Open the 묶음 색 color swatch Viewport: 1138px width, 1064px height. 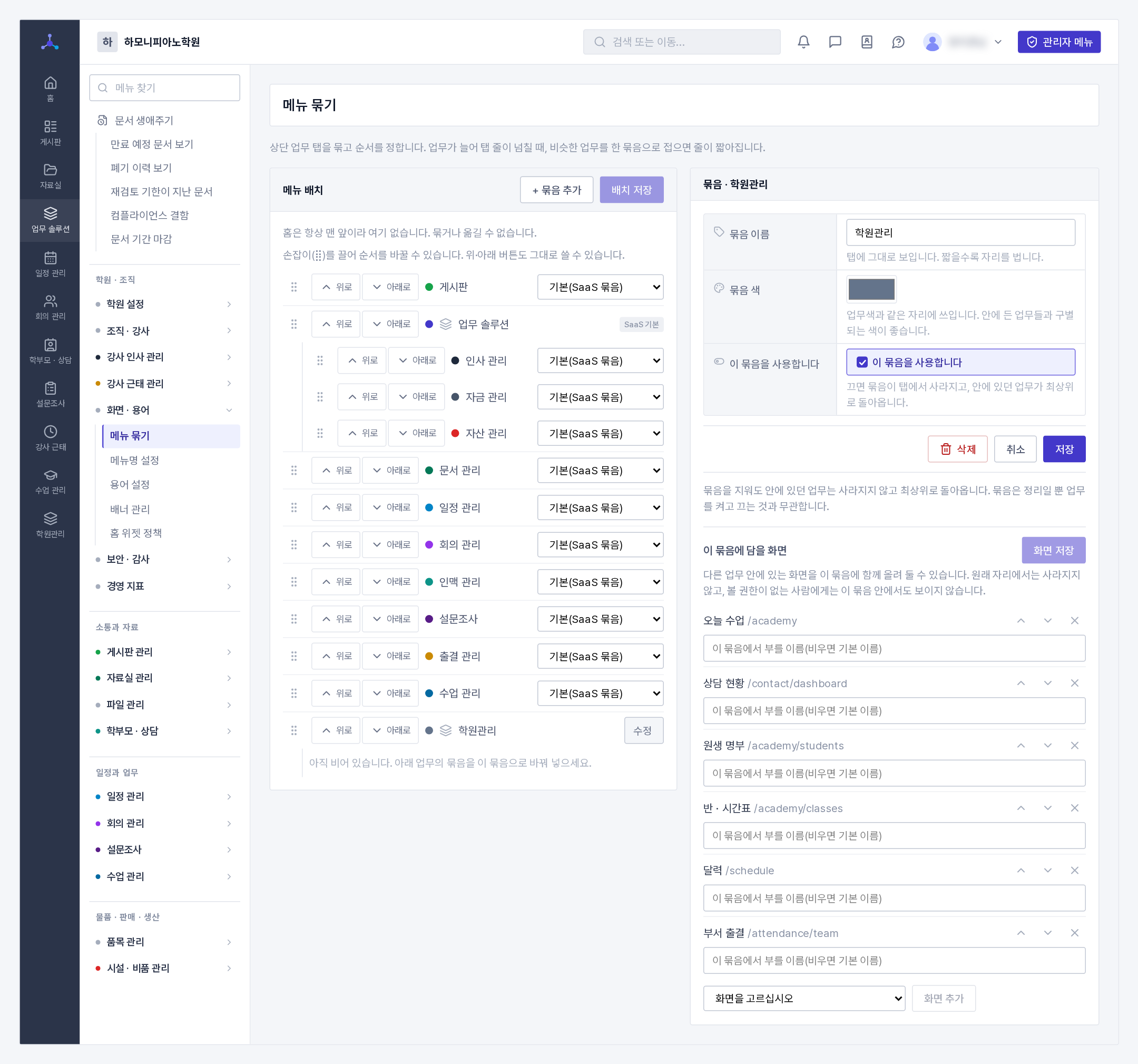tap(871, 289)
